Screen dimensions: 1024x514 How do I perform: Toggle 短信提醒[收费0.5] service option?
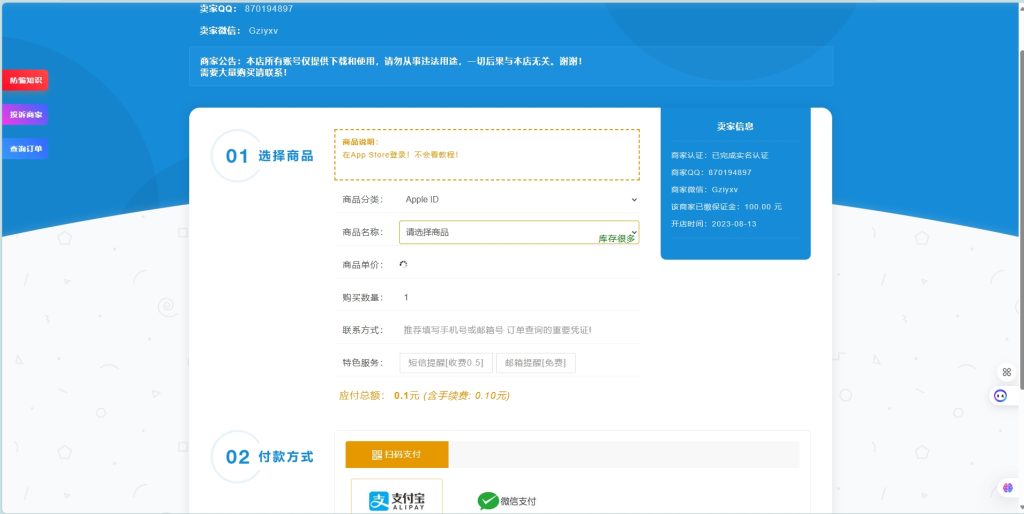(446, 363)
